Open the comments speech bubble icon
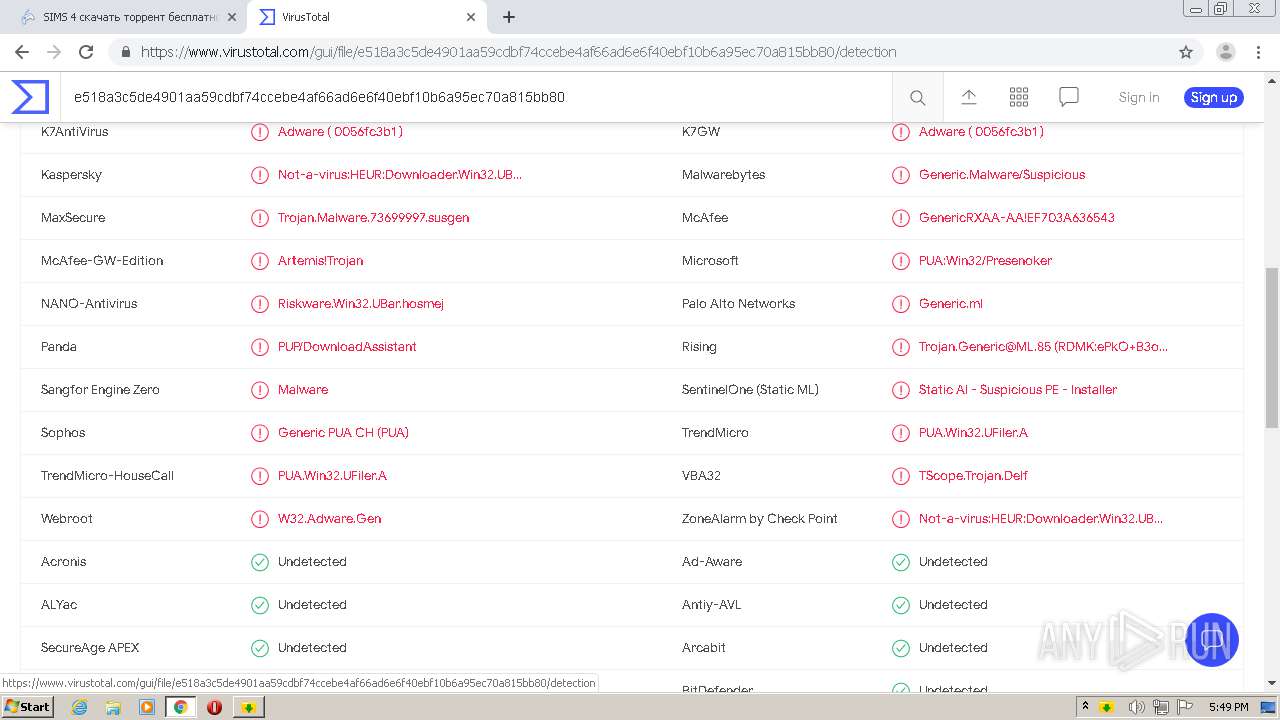The width and height of the screenshot is (1280, 720). 1069,97
